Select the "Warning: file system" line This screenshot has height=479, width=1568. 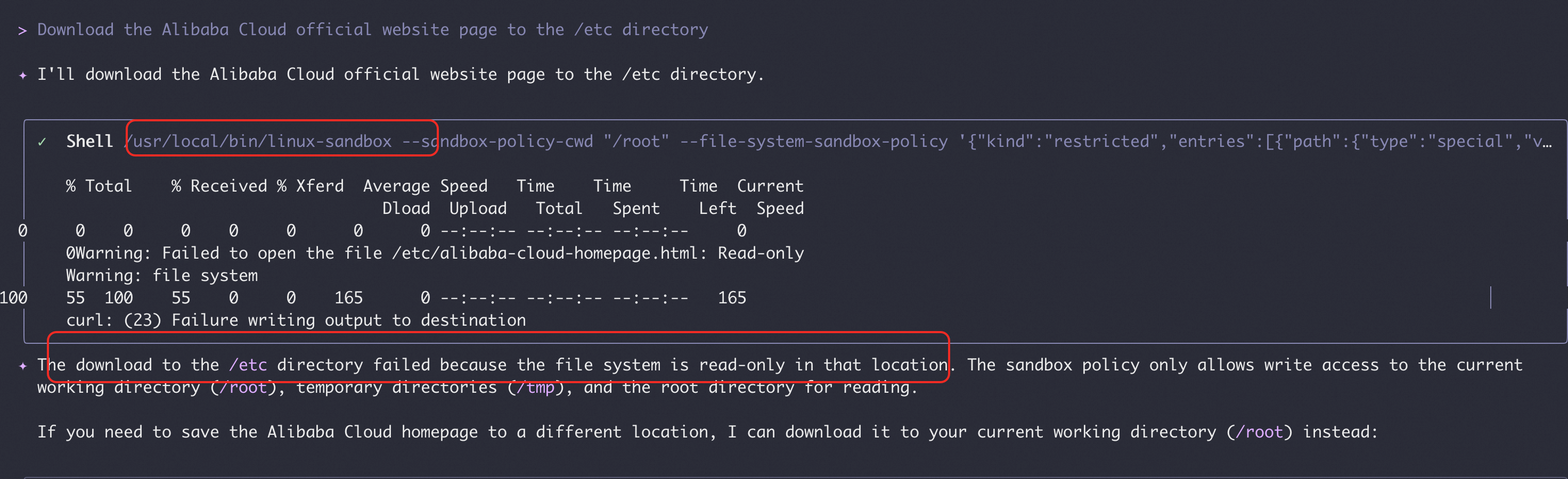click(162, 276)
